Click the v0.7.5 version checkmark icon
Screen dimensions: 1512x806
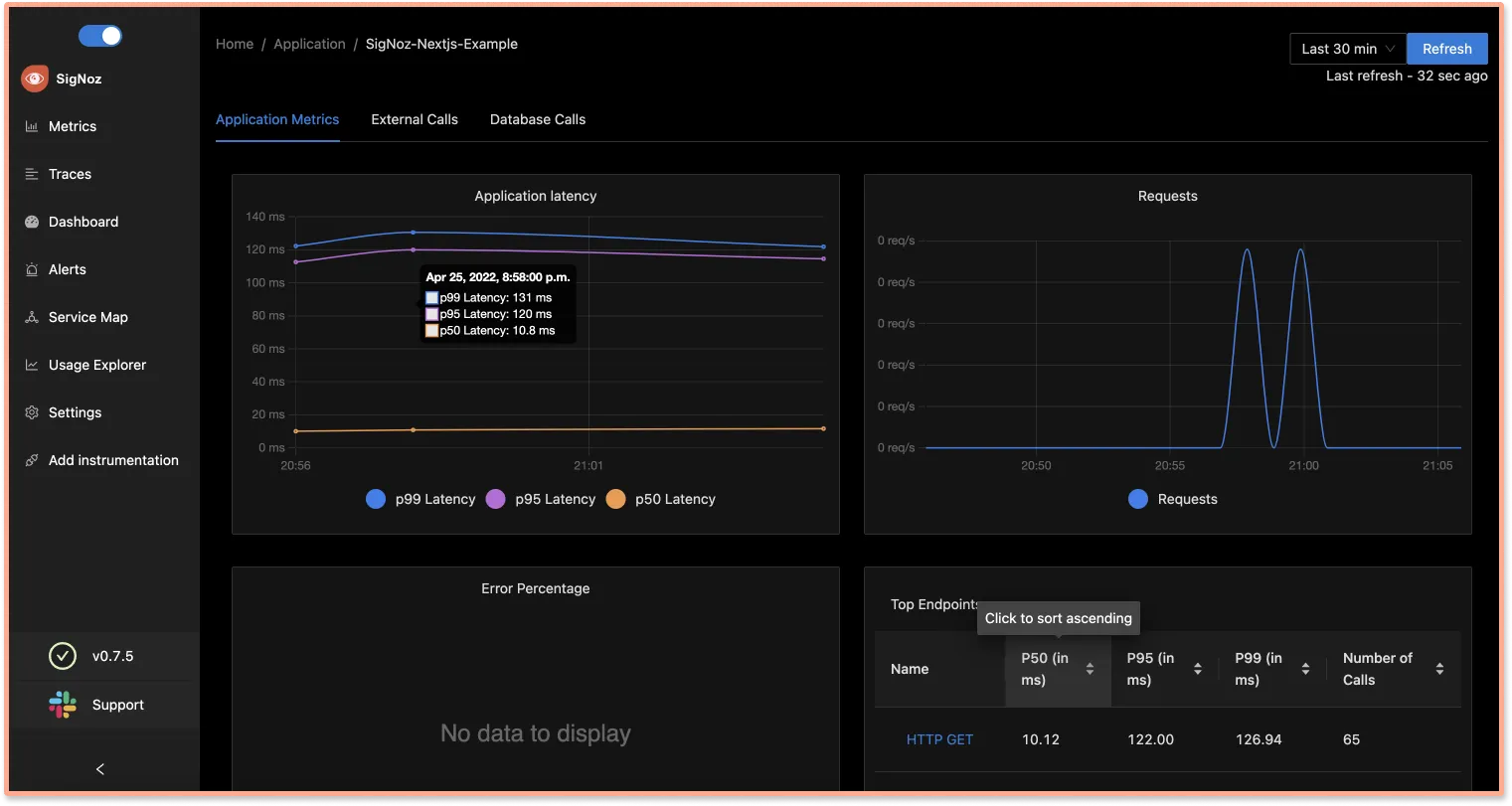click(63, 656)
